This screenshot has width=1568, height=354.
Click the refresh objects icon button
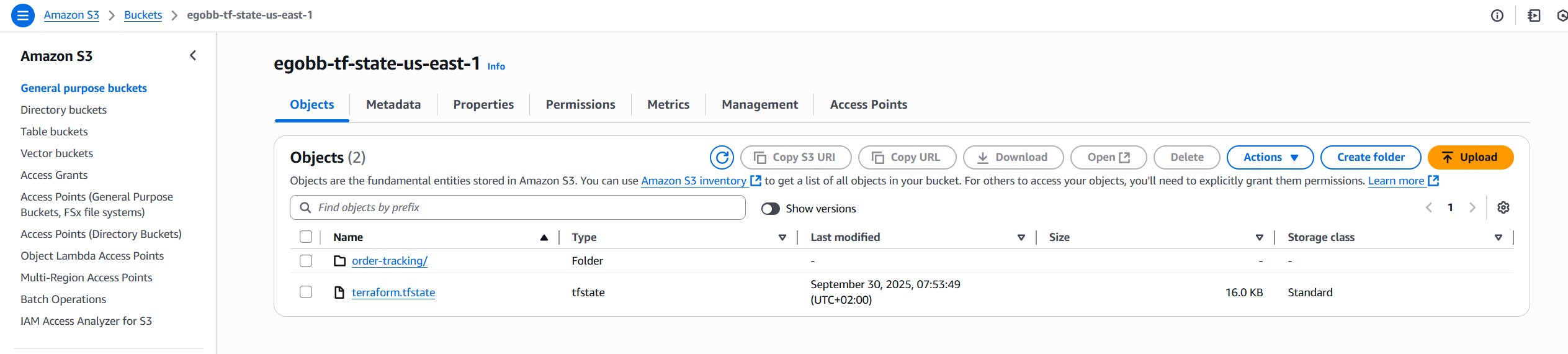tap(722, 158)
